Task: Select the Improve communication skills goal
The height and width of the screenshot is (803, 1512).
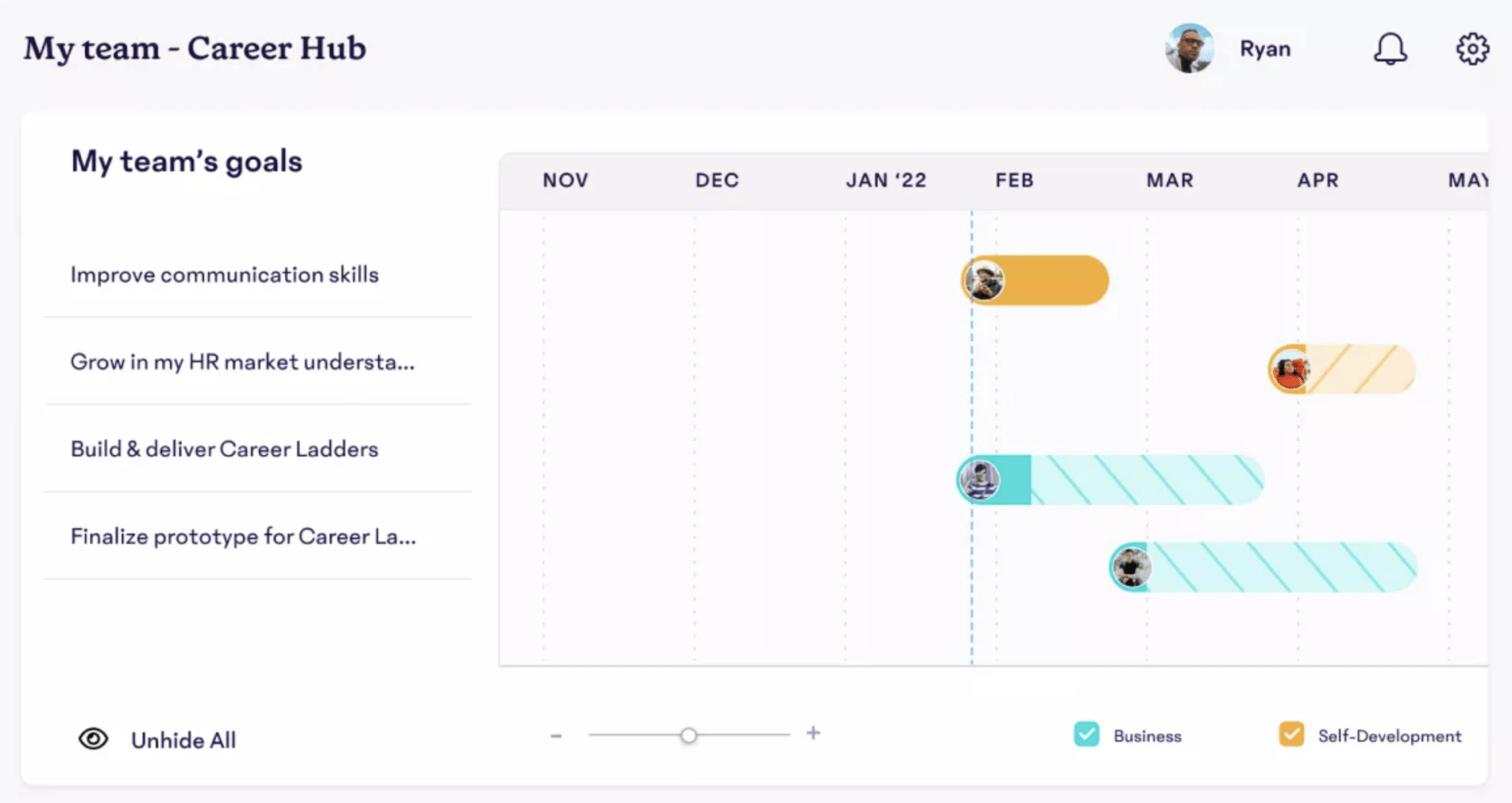Action: coord(224,275)
